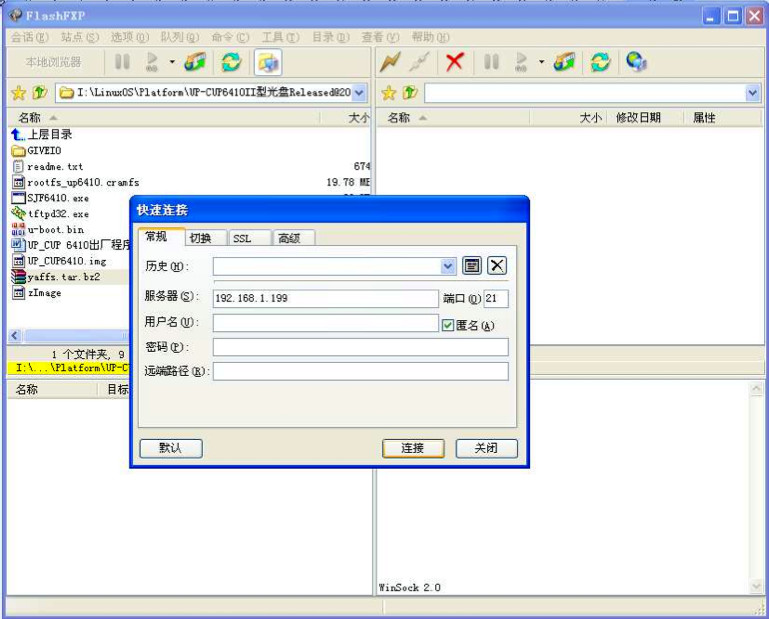Select UP_CUP6410.img file
770x619 pixels.
click(x=59, y=261)
